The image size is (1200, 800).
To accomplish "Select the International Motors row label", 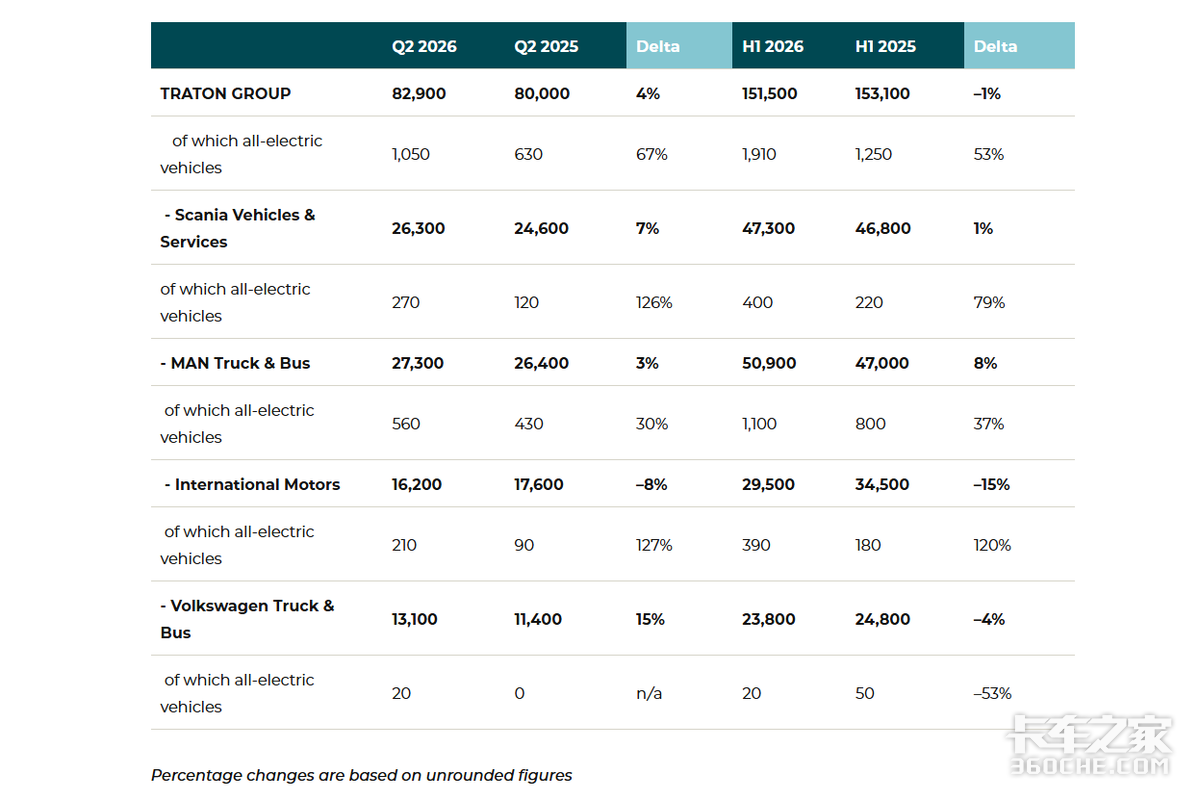I will [x=252, y=484].
